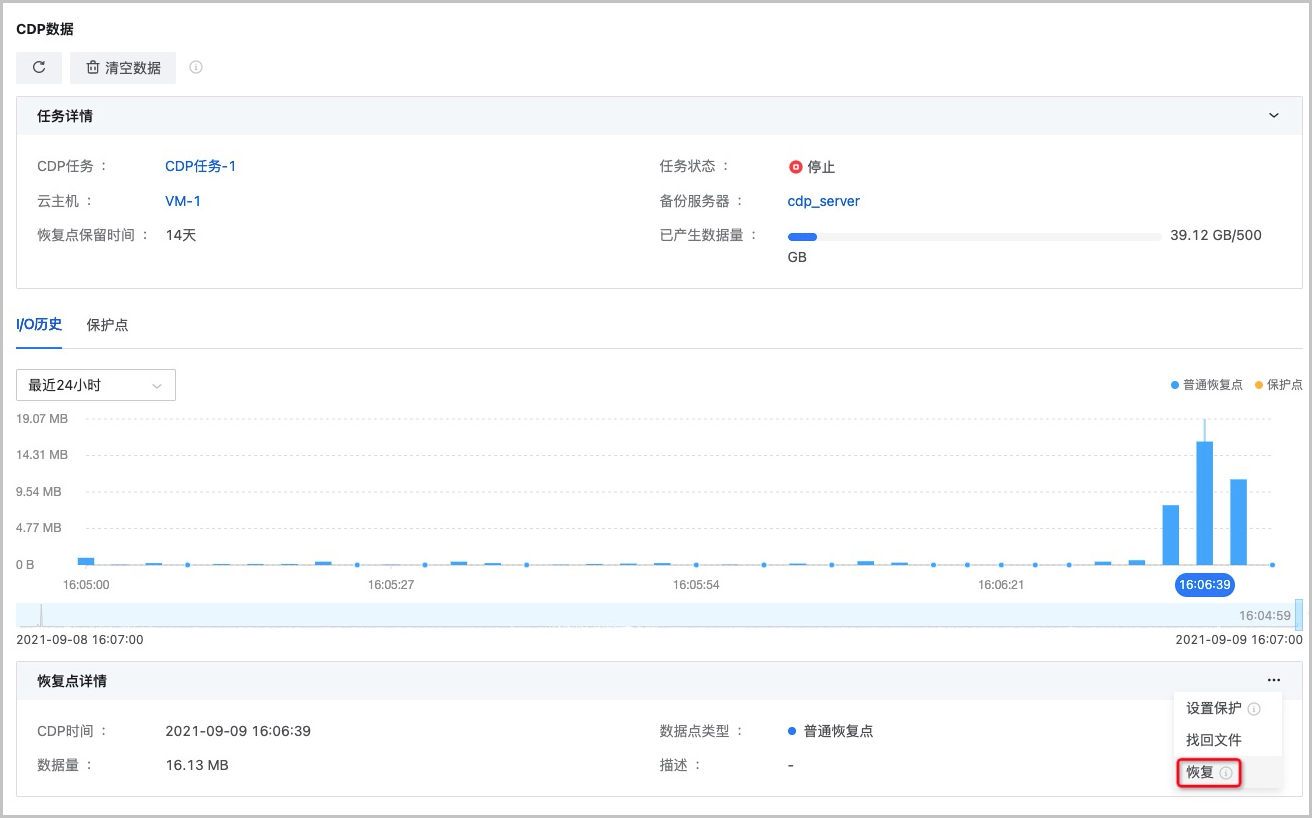Screen dimensions: 1312x818
Task: Click the timeline range slider right handle
Action: coord(1299,614)
